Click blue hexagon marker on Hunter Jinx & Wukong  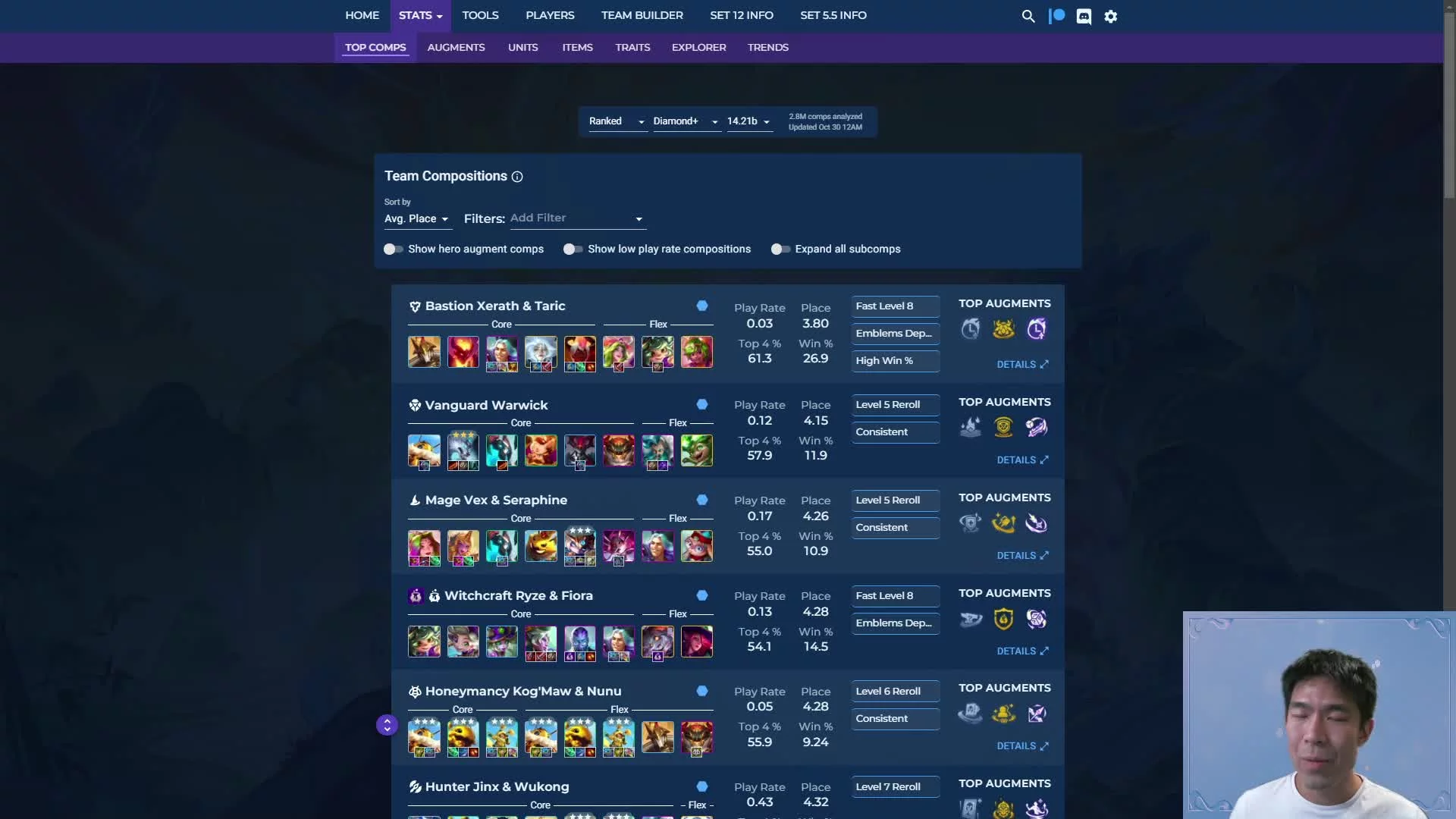pos(702,786)
